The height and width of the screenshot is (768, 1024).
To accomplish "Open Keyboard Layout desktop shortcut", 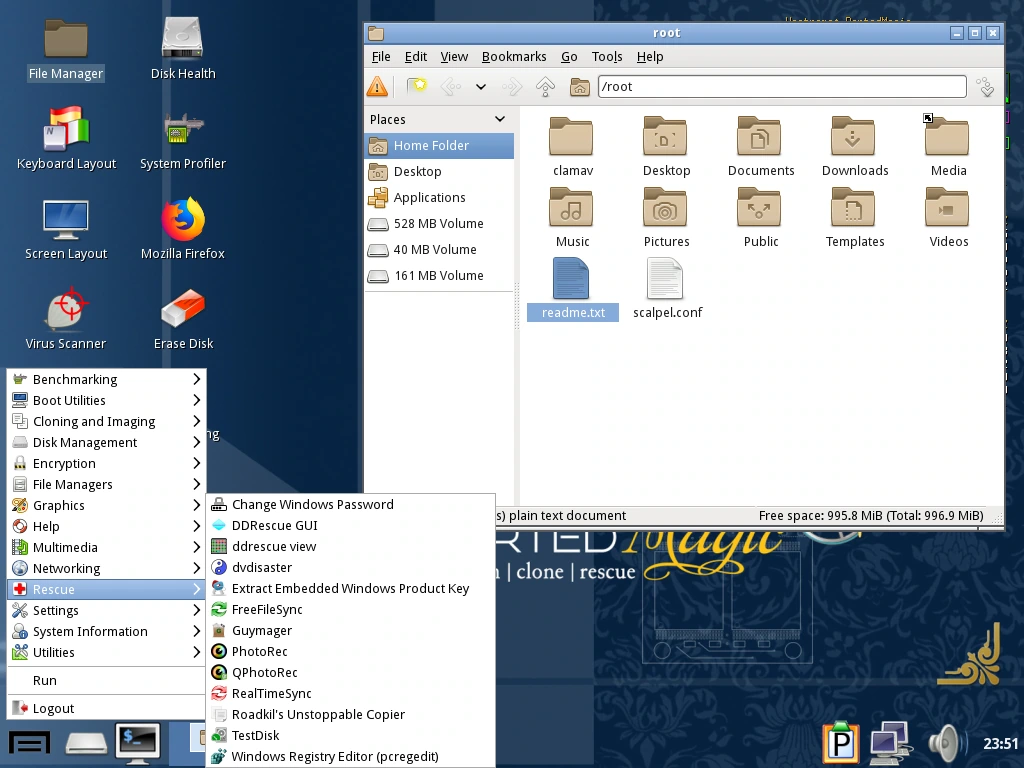I will coord(66,139).
